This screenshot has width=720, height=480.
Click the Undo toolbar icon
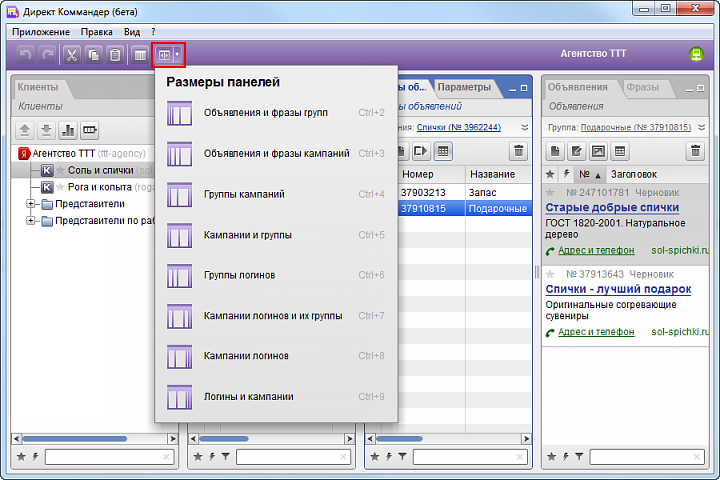click(x=26, y=55)
